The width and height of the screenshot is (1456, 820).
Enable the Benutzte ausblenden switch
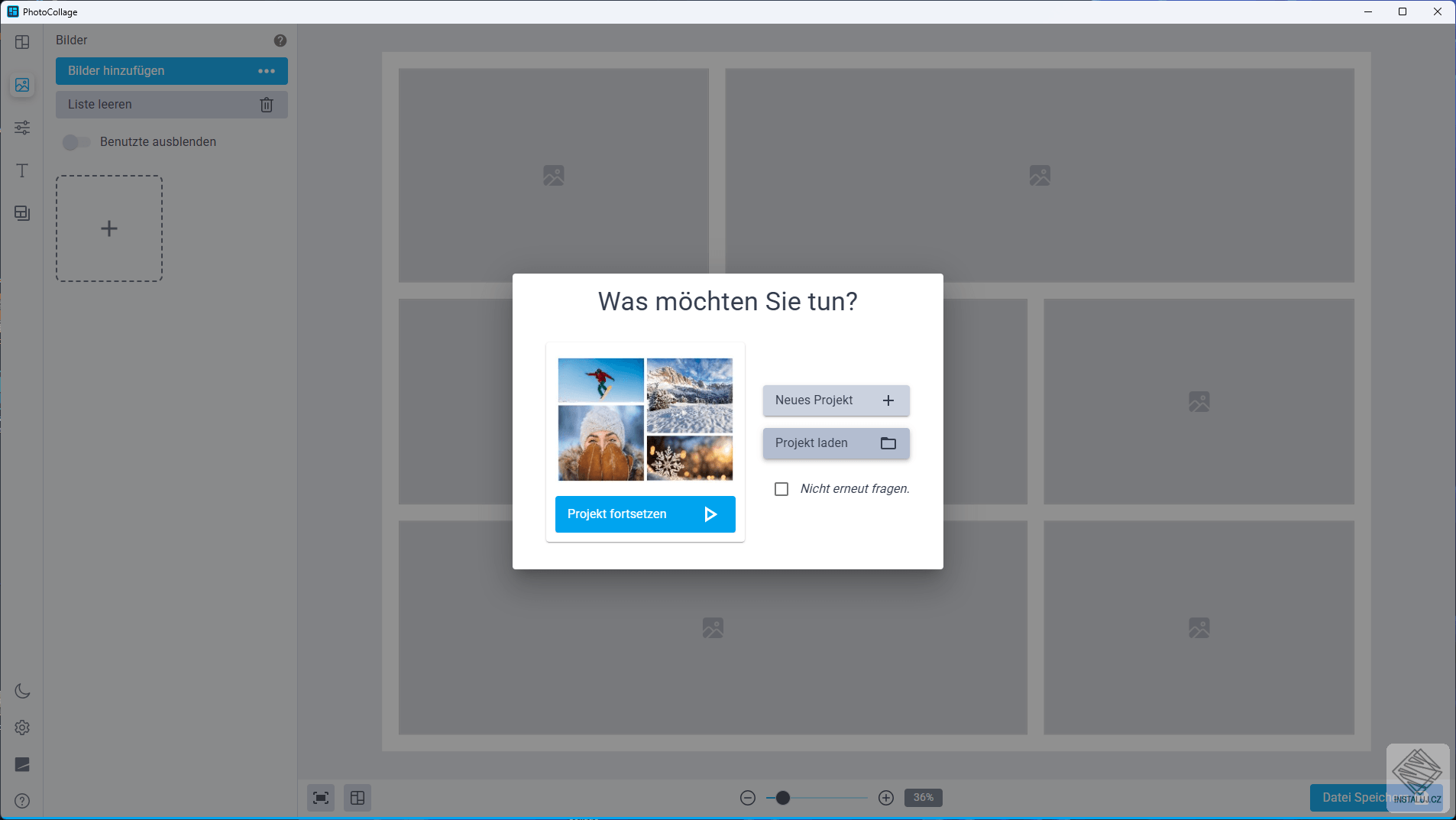[x=76, y=142]
